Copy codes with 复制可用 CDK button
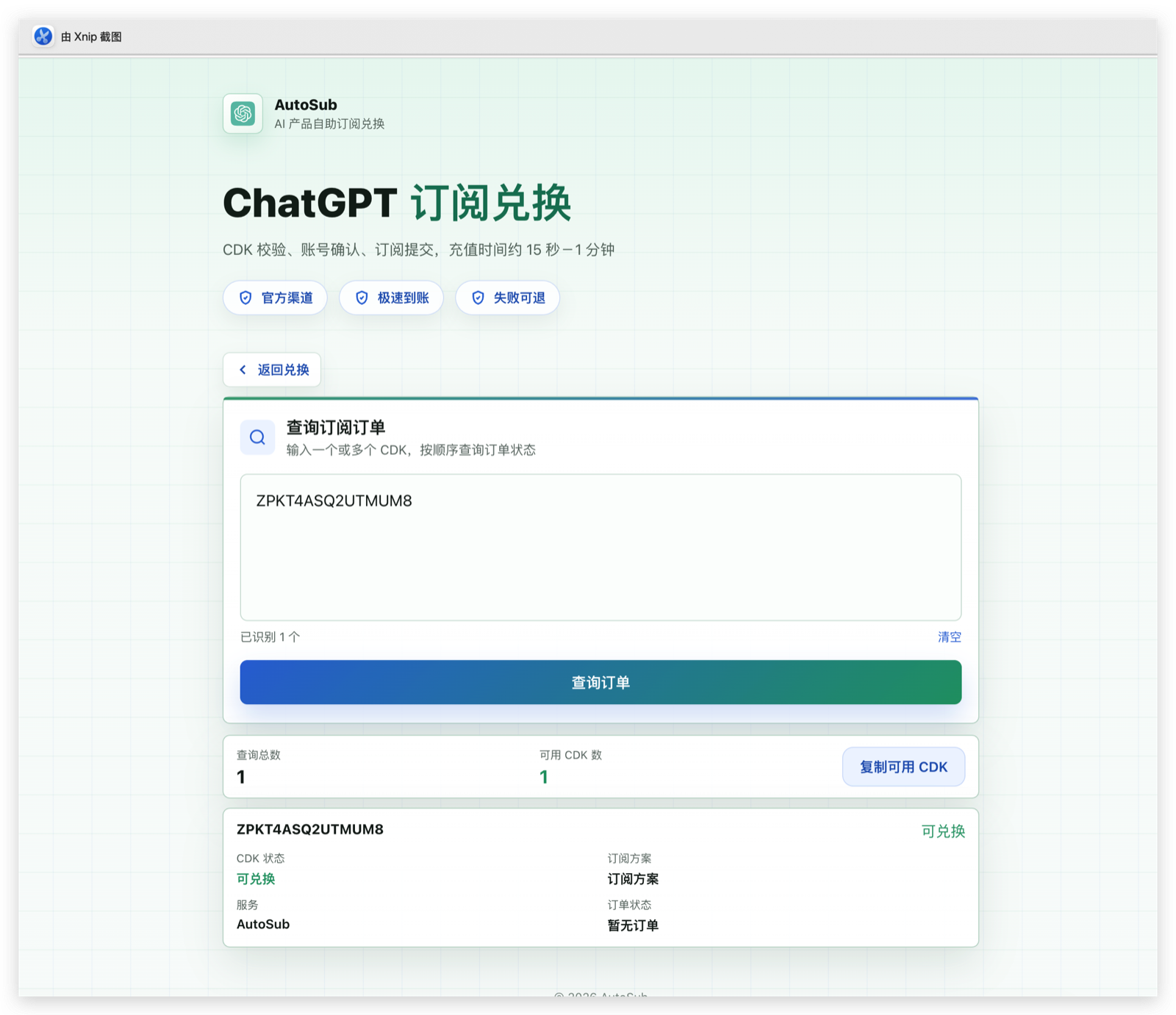Screen dimensions: 1176x1015 point(903,767)
